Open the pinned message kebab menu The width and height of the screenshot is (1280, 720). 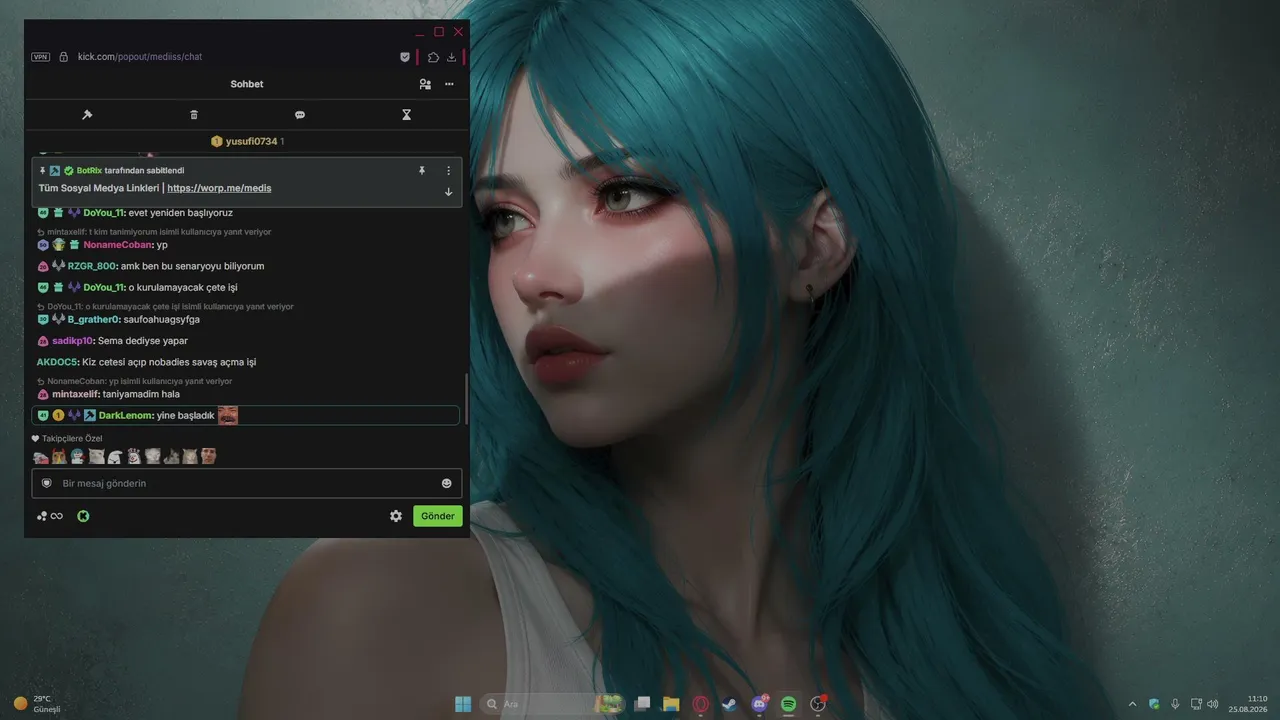tap(448, 171)
